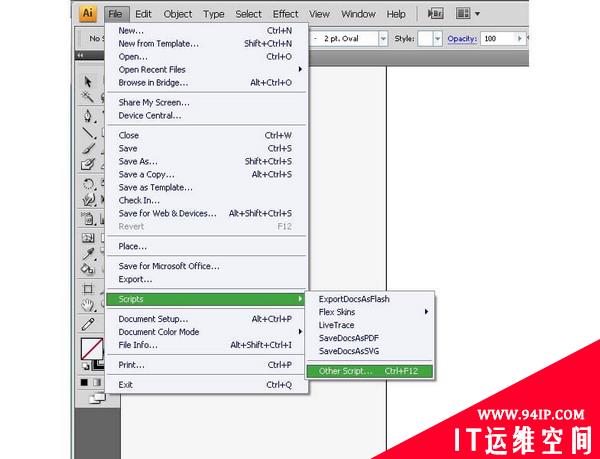Choose ExportDocsAsFlash script
The height and width of the screenshot is (459, 600).
(x=370, y=299)
